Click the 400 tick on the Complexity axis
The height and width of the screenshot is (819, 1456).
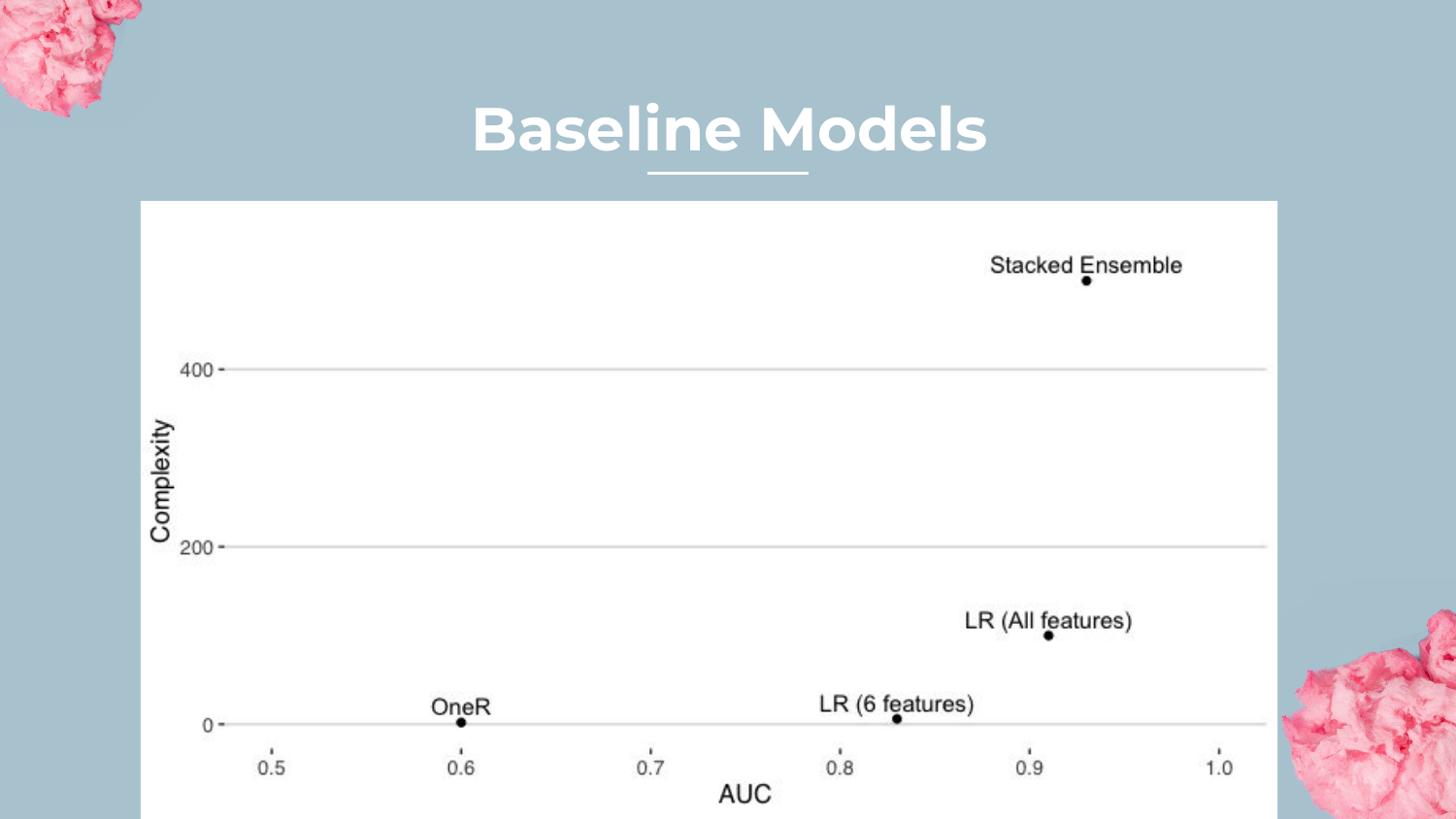tap(196, 370)
